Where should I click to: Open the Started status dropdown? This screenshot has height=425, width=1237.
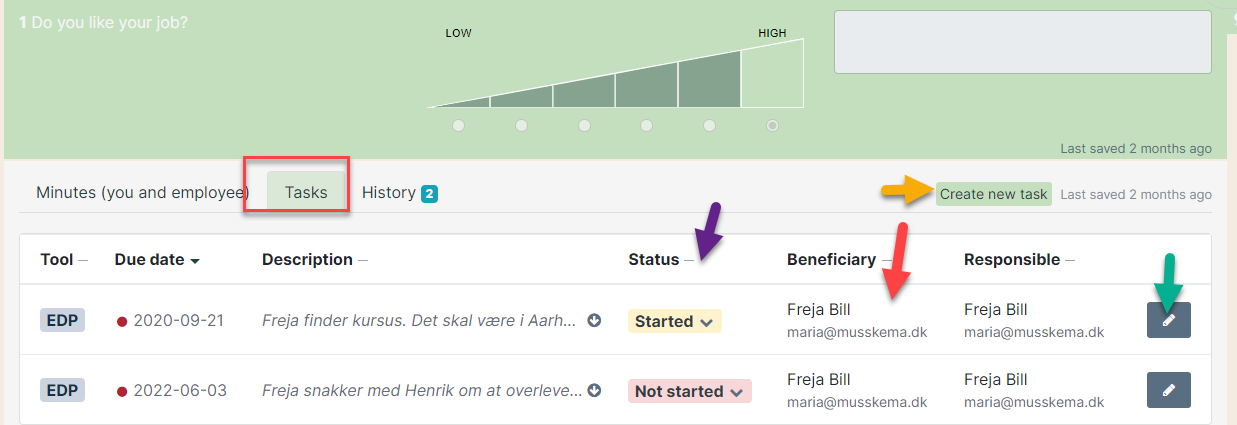(x=675, y=321)
